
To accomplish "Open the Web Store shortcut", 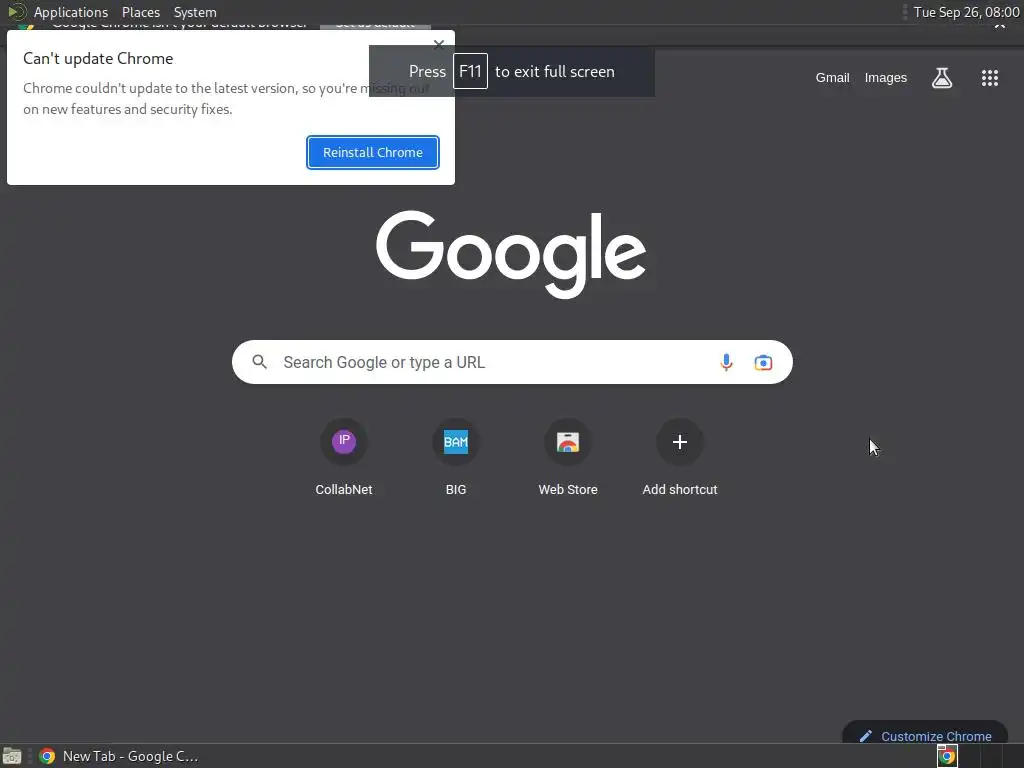I will (x=568, y=457).
